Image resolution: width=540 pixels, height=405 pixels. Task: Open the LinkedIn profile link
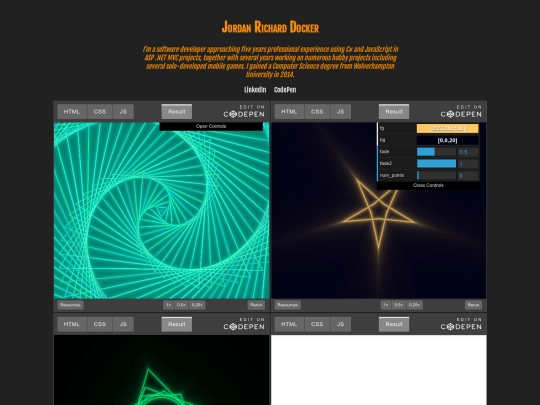(x=255, y=90)
